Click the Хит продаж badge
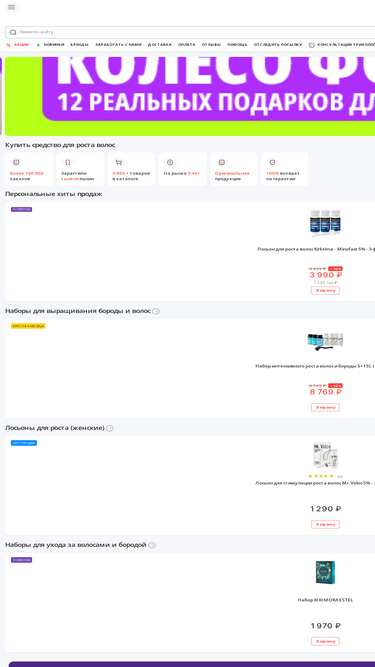 [24, 443]
